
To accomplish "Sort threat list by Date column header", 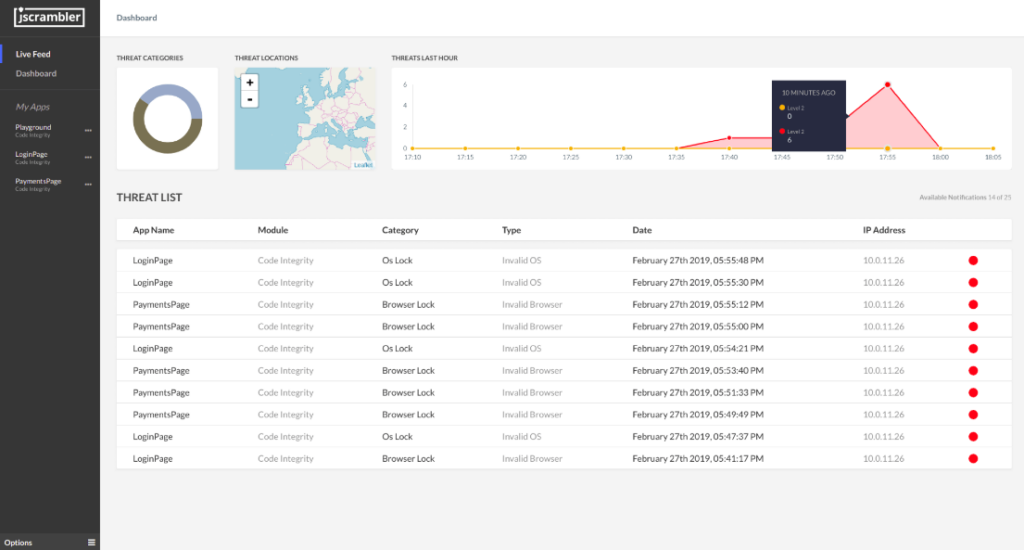I will pyautogui.click(x=642, y=230).
